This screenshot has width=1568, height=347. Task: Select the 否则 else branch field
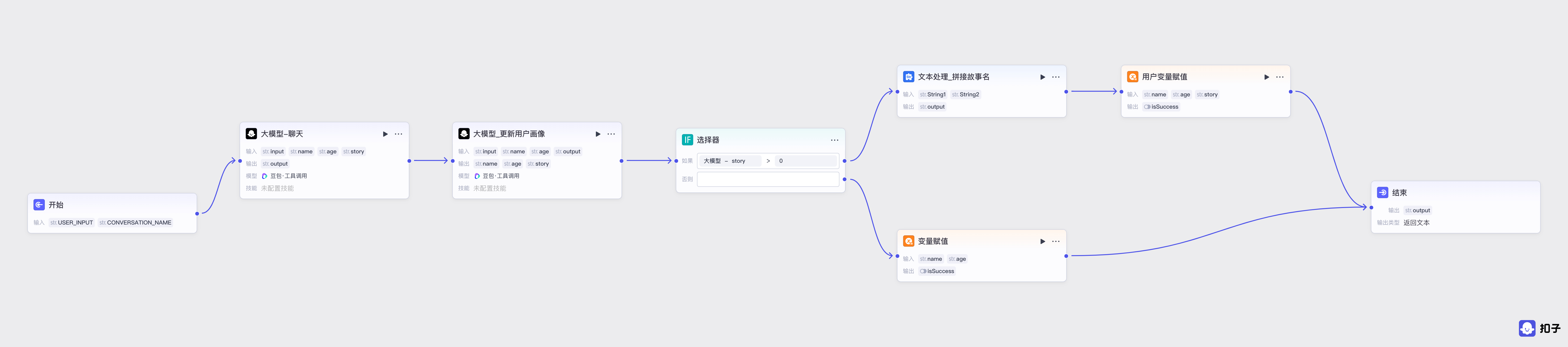point(768,179)
